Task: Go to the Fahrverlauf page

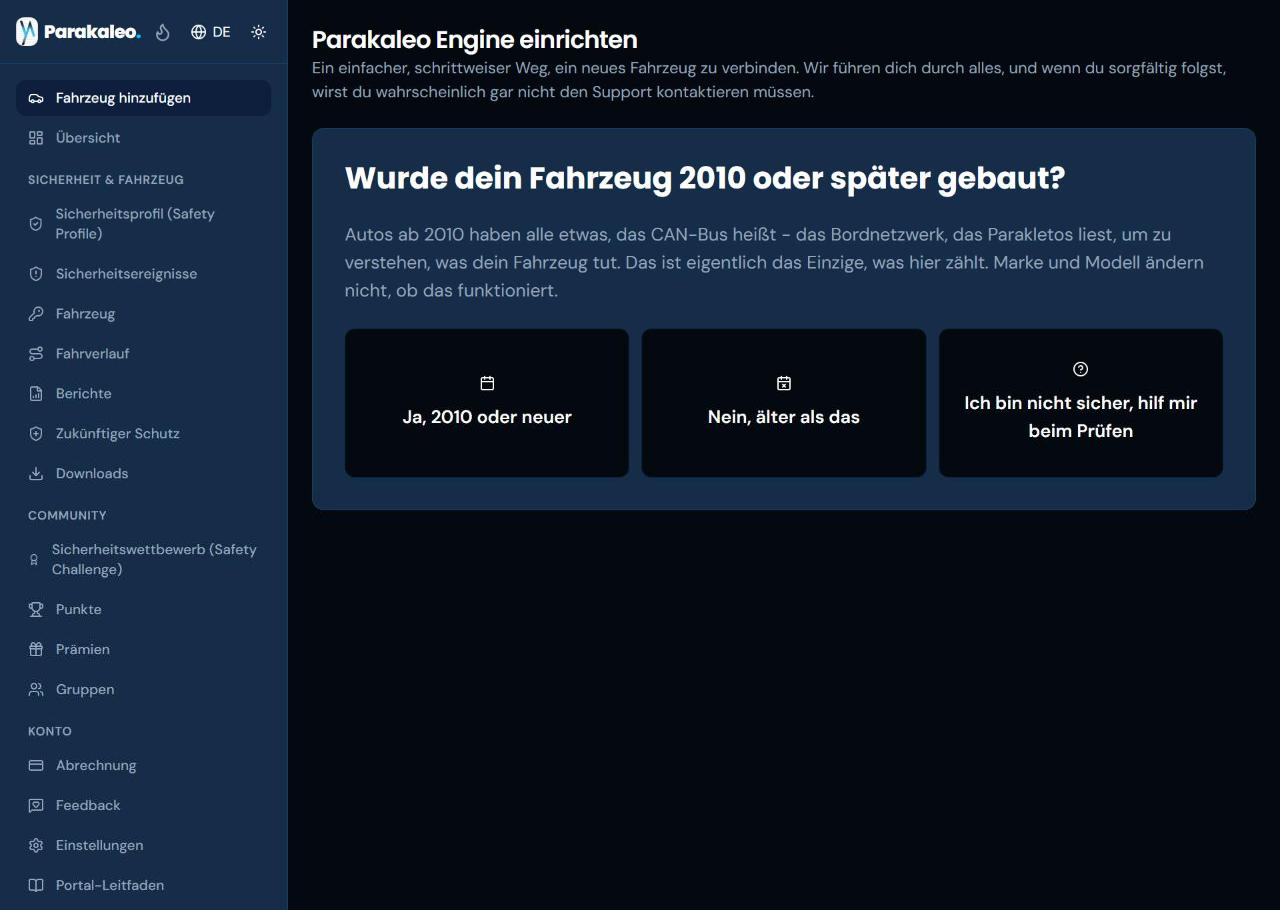Action: [143, 354]
